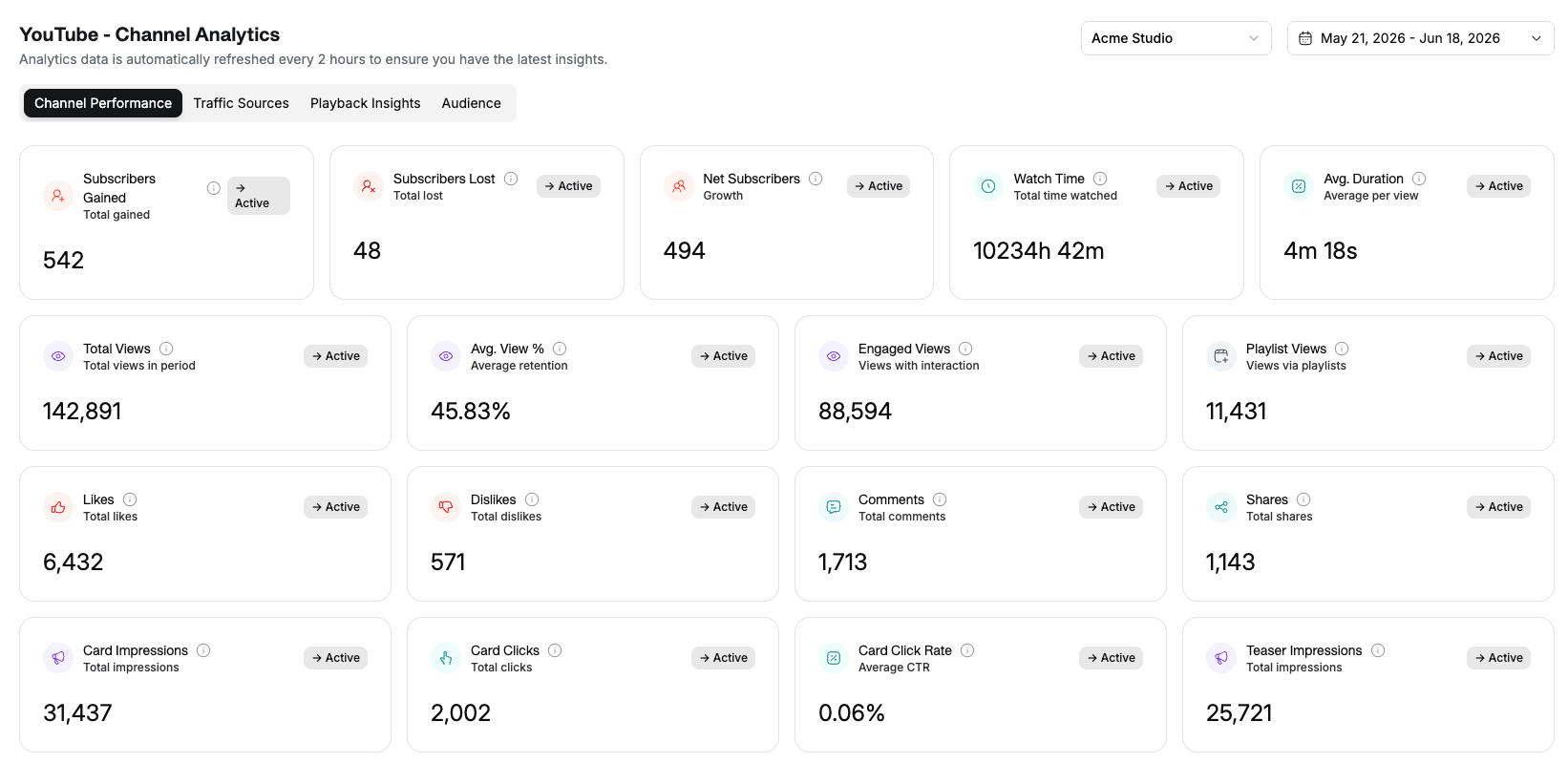Click the 142,891 total views value
Image resolution: width=1568 pixels, height=764 pixels.
coord(82,412)
